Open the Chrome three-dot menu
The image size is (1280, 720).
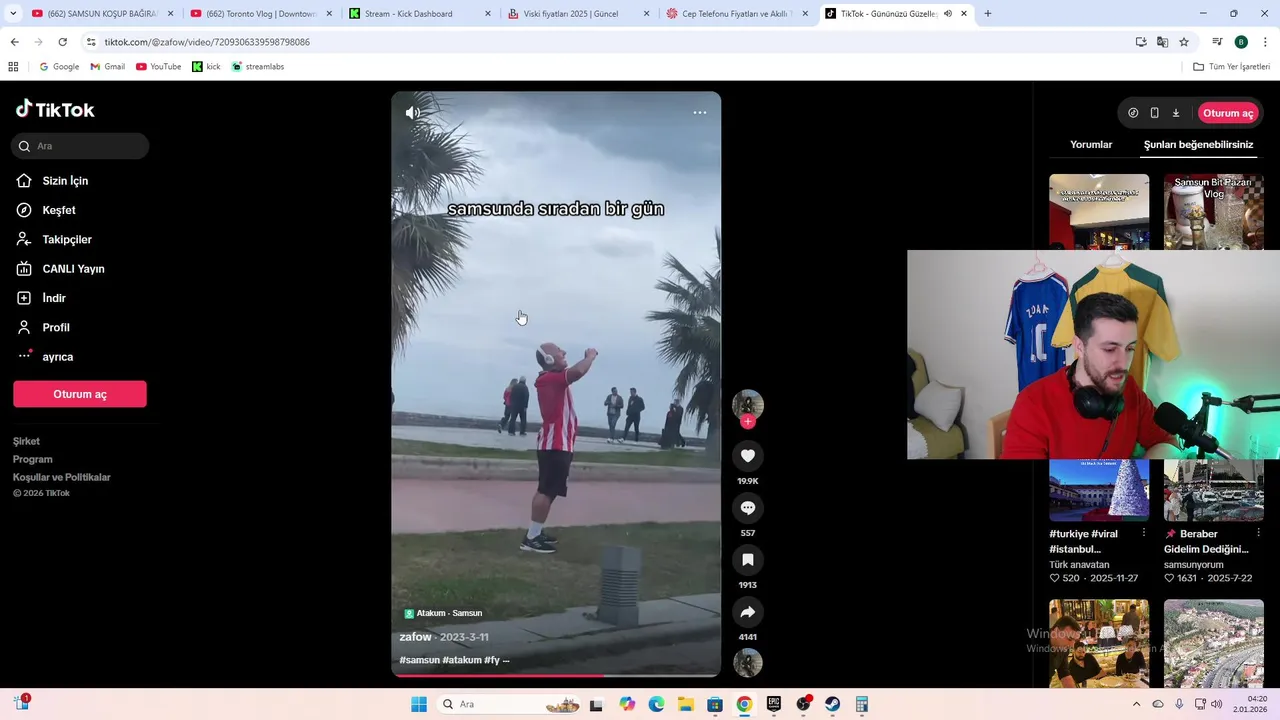pyautogui.click(x=1265, y=42)
